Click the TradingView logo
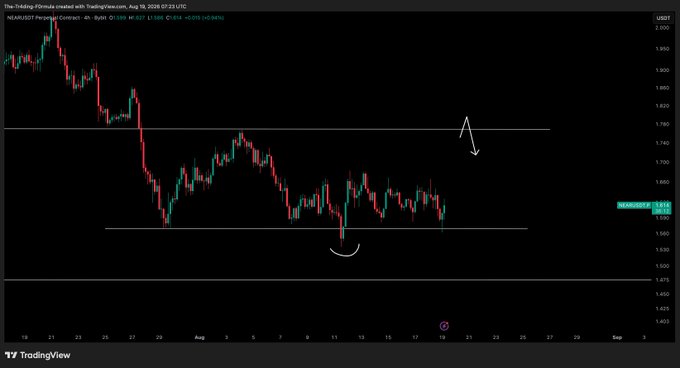This screenshot has height=368, width=680. pos(37,355)
